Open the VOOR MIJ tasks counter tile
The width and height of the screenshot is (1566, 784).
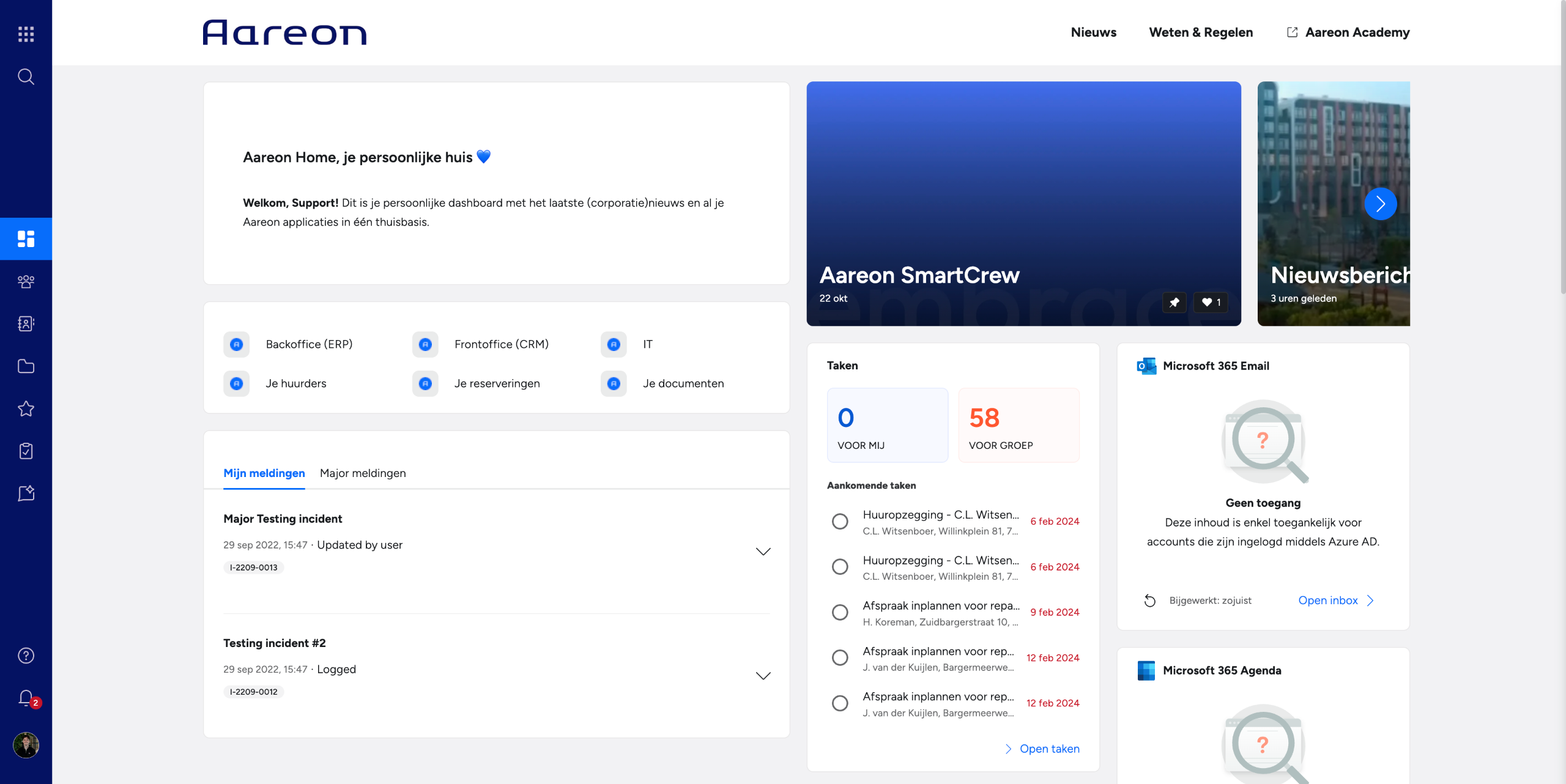click(887, 425)
